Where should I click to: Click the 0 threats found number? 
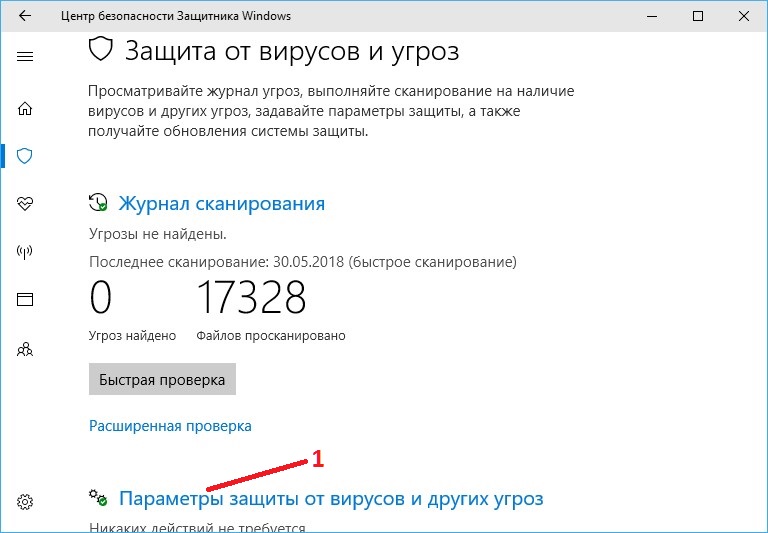[100, 297]
